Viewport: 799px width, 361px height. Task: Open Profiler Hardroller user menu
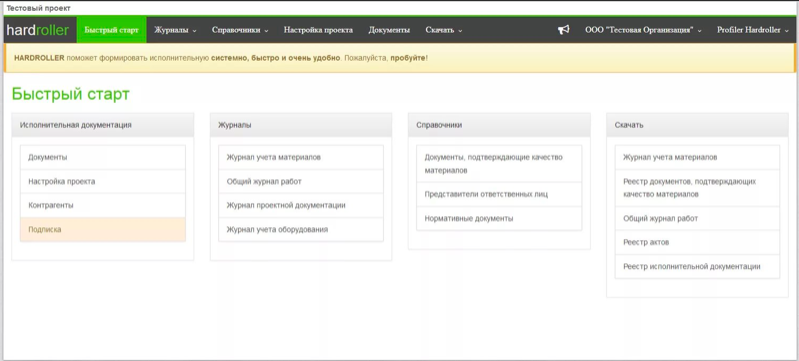pos(753,30)
